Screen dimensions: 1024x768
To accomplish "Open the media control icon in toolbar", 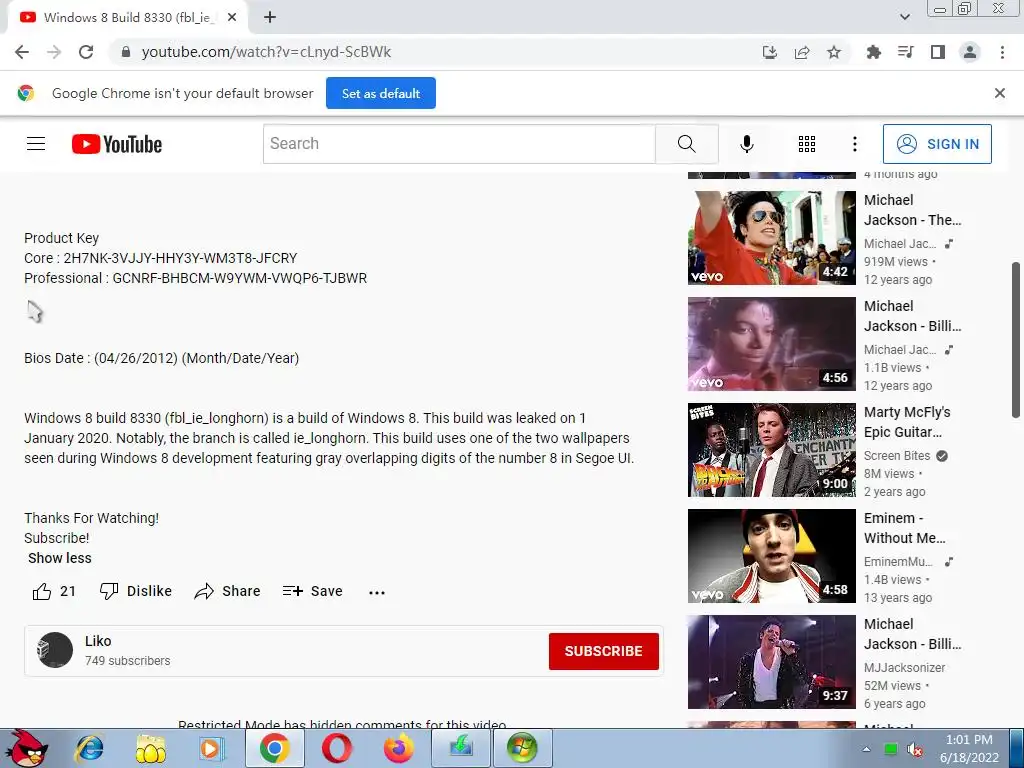I will coord(906,52).
